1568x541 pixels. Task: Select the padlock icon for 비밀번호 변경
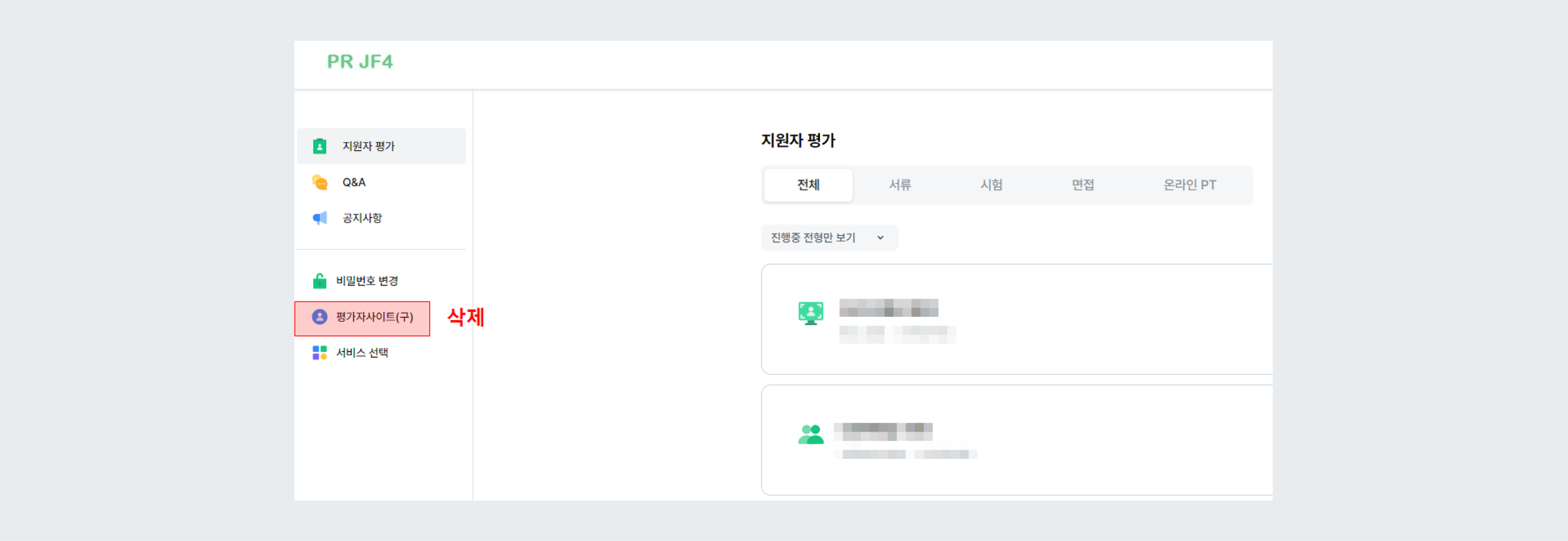click(319, 280)
